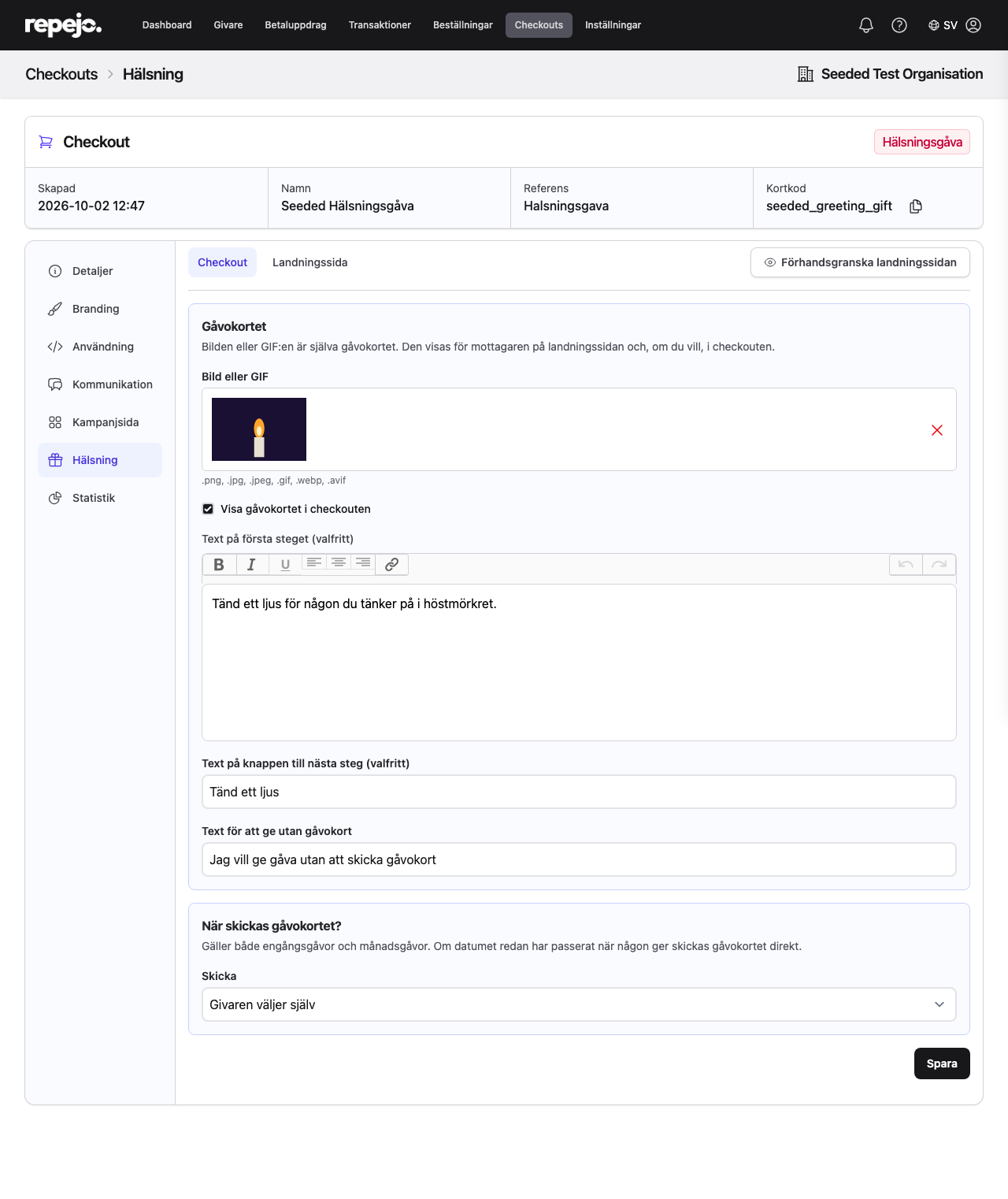
Task: Click Checkouts breadcrumb link
Action: 61,74
